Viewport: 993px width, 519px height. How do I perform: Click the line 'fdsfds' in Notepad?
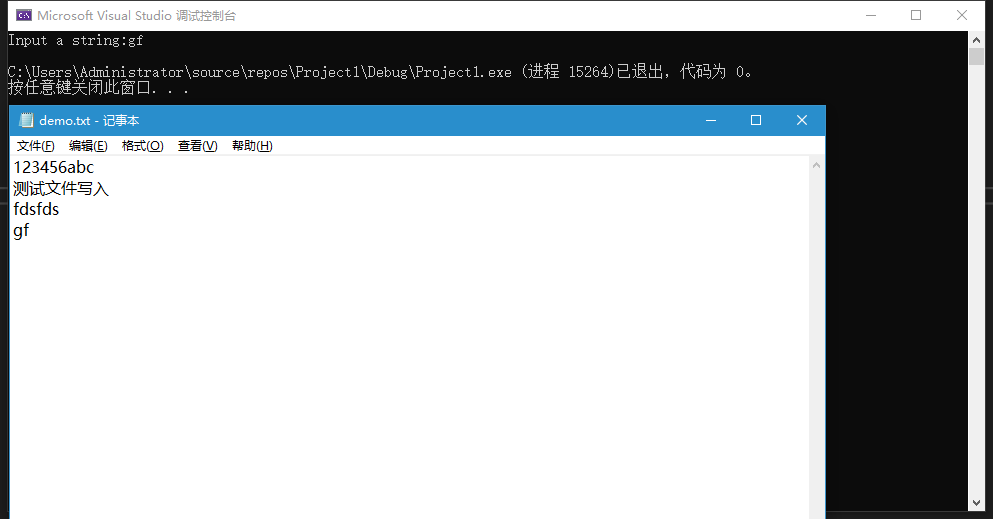[36, 209]
